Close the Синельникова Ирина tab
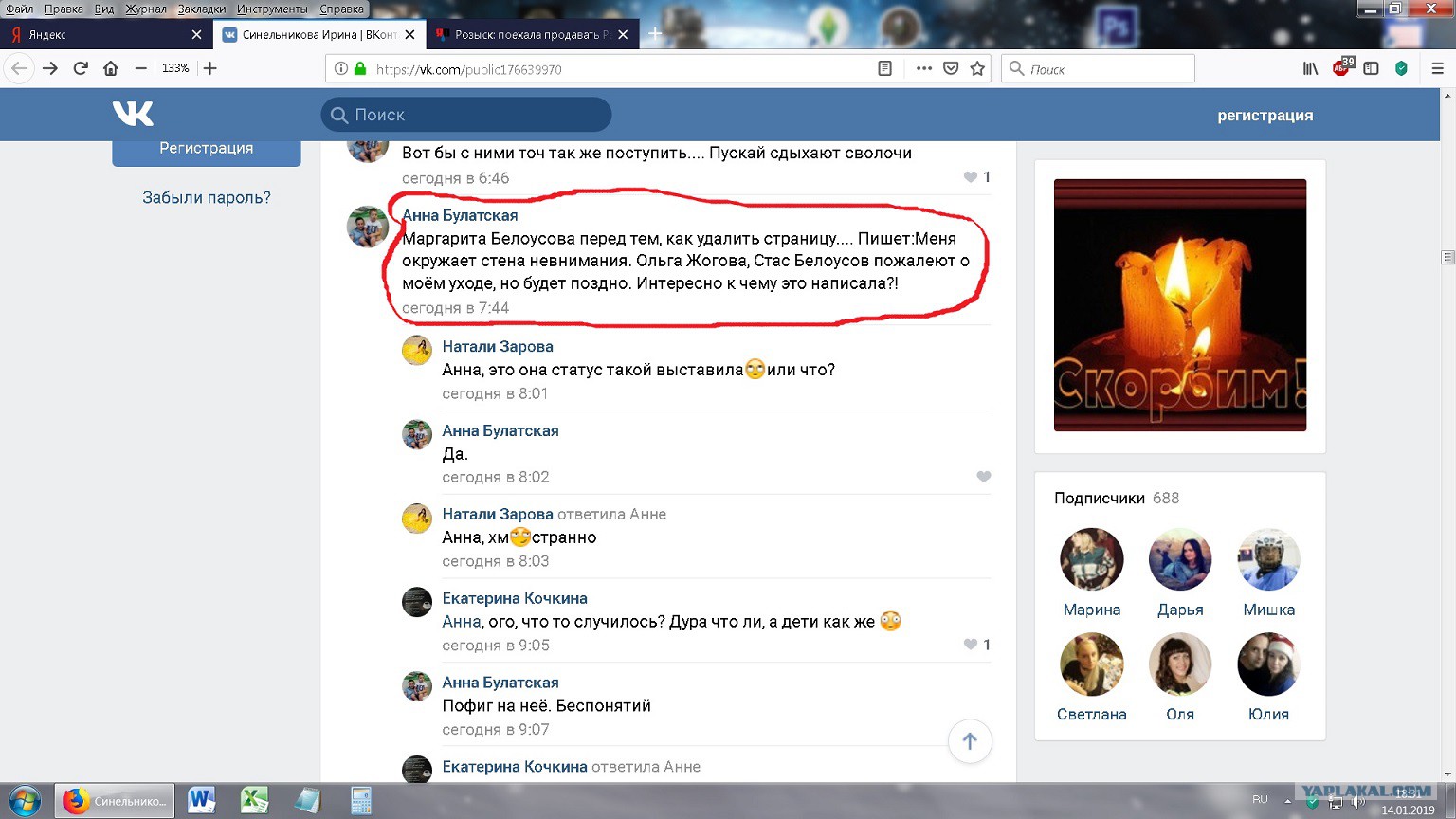The height and width of the screenshot is (819, 1456). pos(409,34)
